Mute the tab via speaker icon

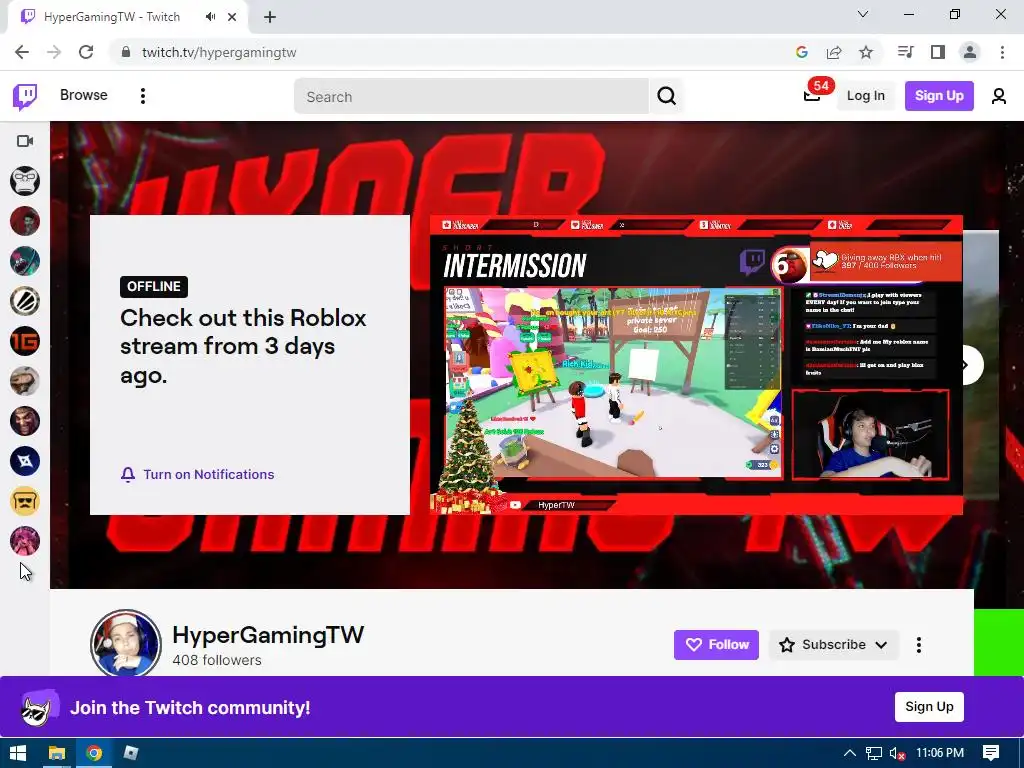pyautogui.click(x=210, y=17)
